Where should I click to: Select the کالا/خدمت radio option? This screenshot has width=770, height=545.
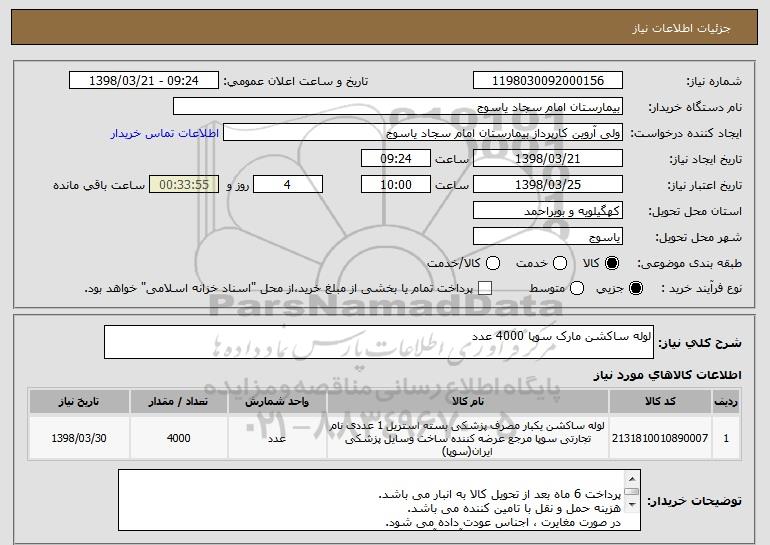pyautogui.click(x=493, y=264)
